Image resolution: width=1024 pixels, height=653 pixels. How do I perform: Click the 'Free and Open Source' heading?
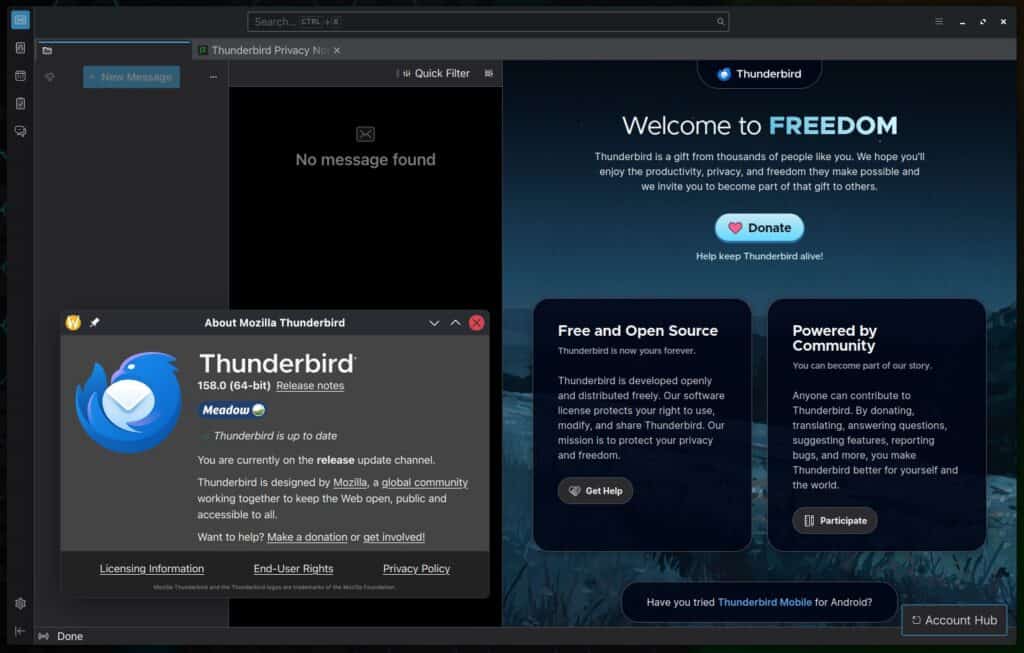pyautogui.click(x=637, y=331)
